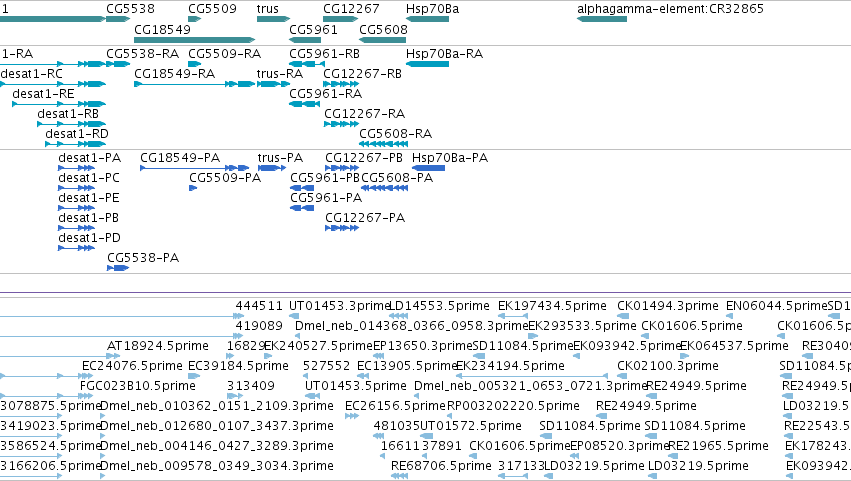This screenshot has width=851, height=481.
Task: Select protein CG5509-PA
Action: (225, 178)
